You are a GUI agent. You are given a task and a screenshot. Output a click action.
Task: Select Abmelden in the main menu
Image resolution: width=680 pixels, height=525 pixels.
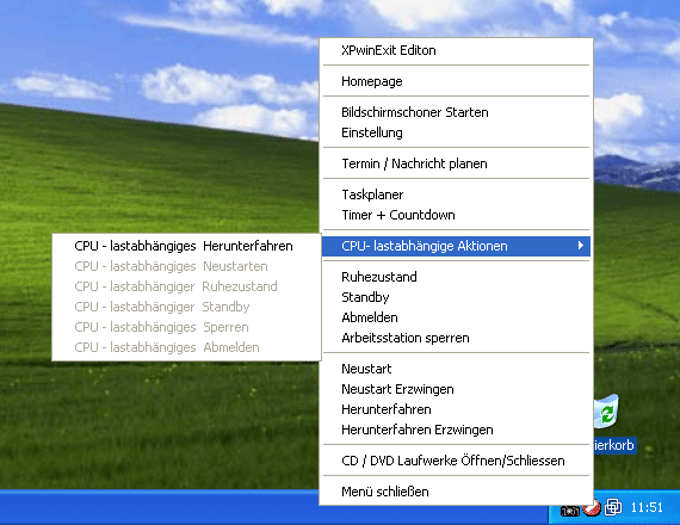pos(456,318)
